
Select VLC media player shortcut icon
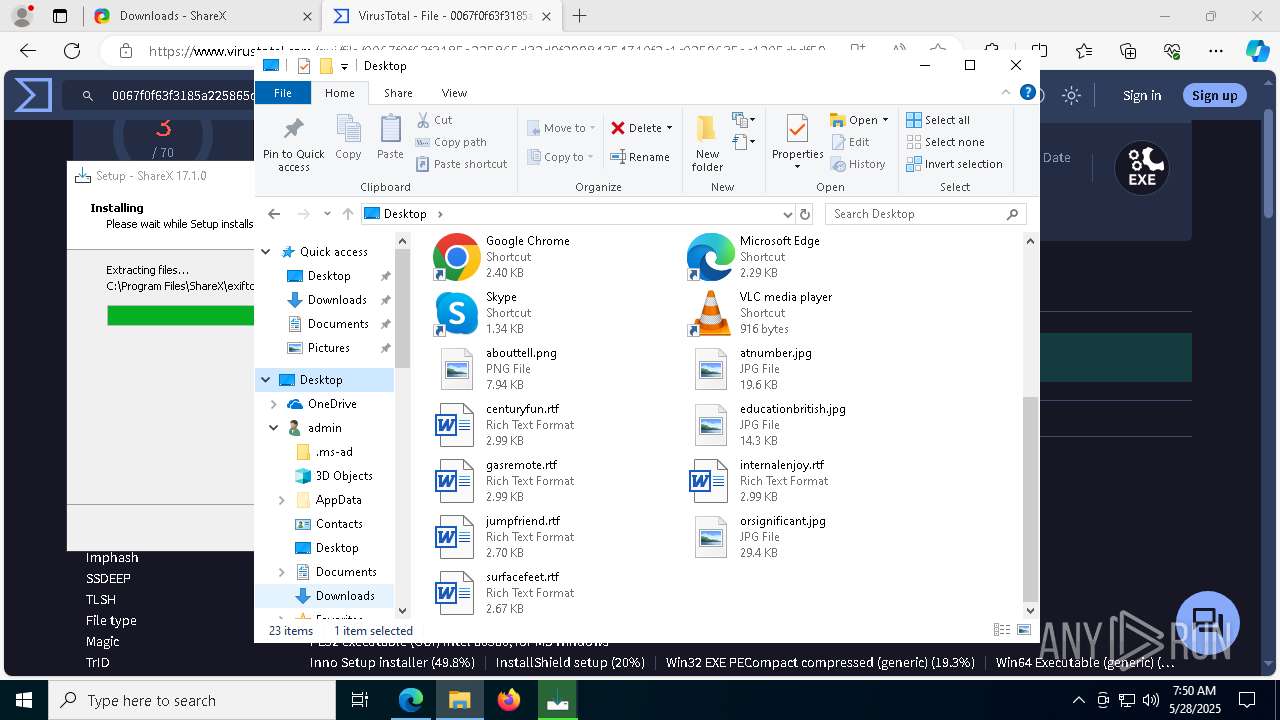click(710, 313)
